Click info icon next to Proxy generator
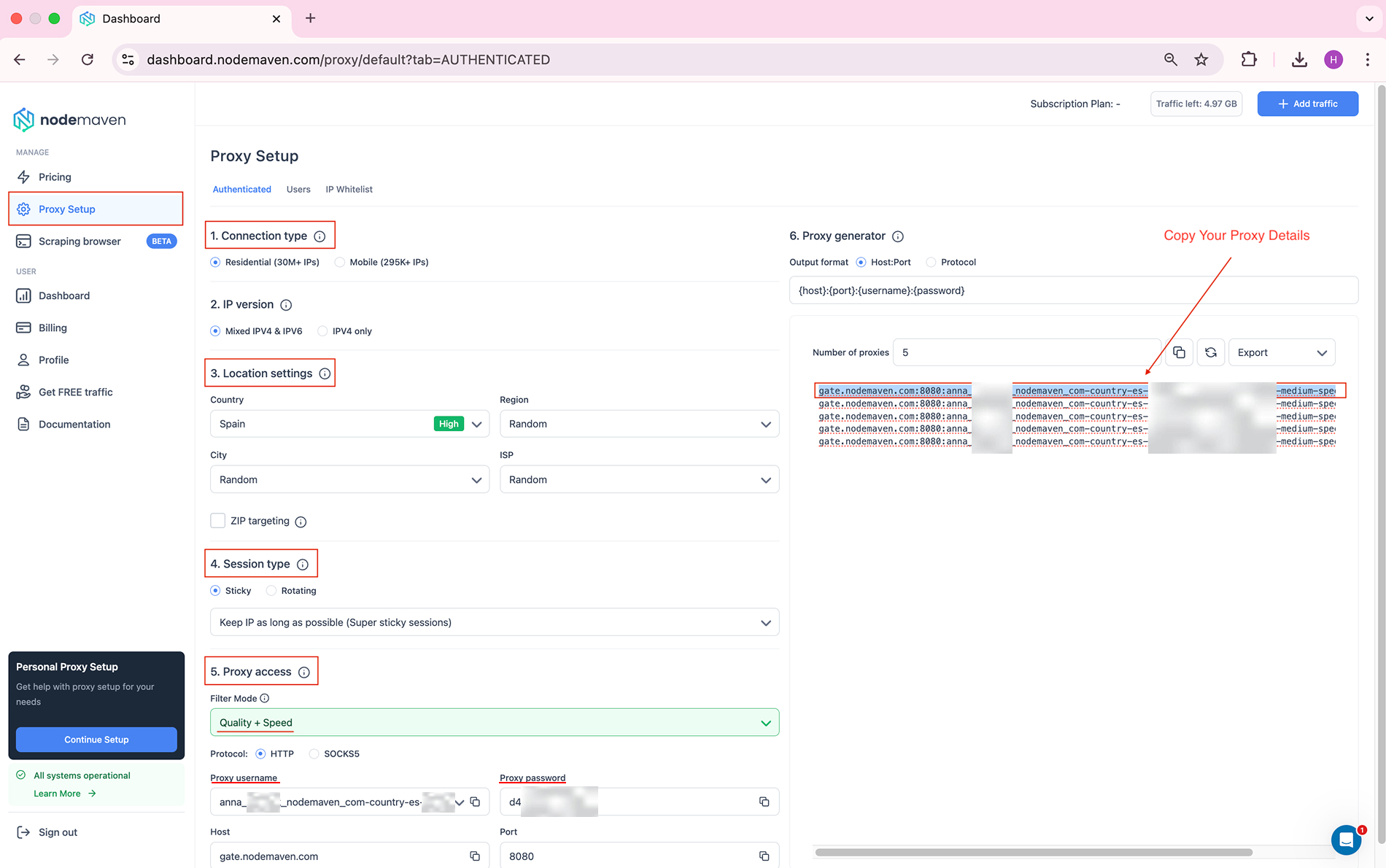Screen dimensions: 1386x868 pos(898,236)
